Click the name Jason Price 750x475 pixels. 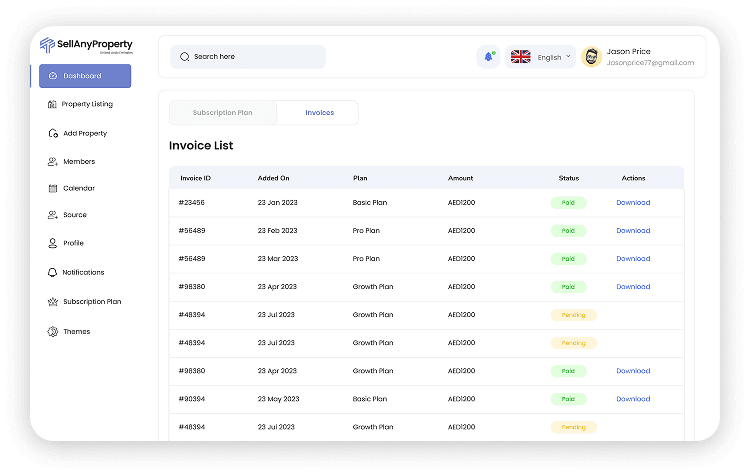(x=629, y=52)
